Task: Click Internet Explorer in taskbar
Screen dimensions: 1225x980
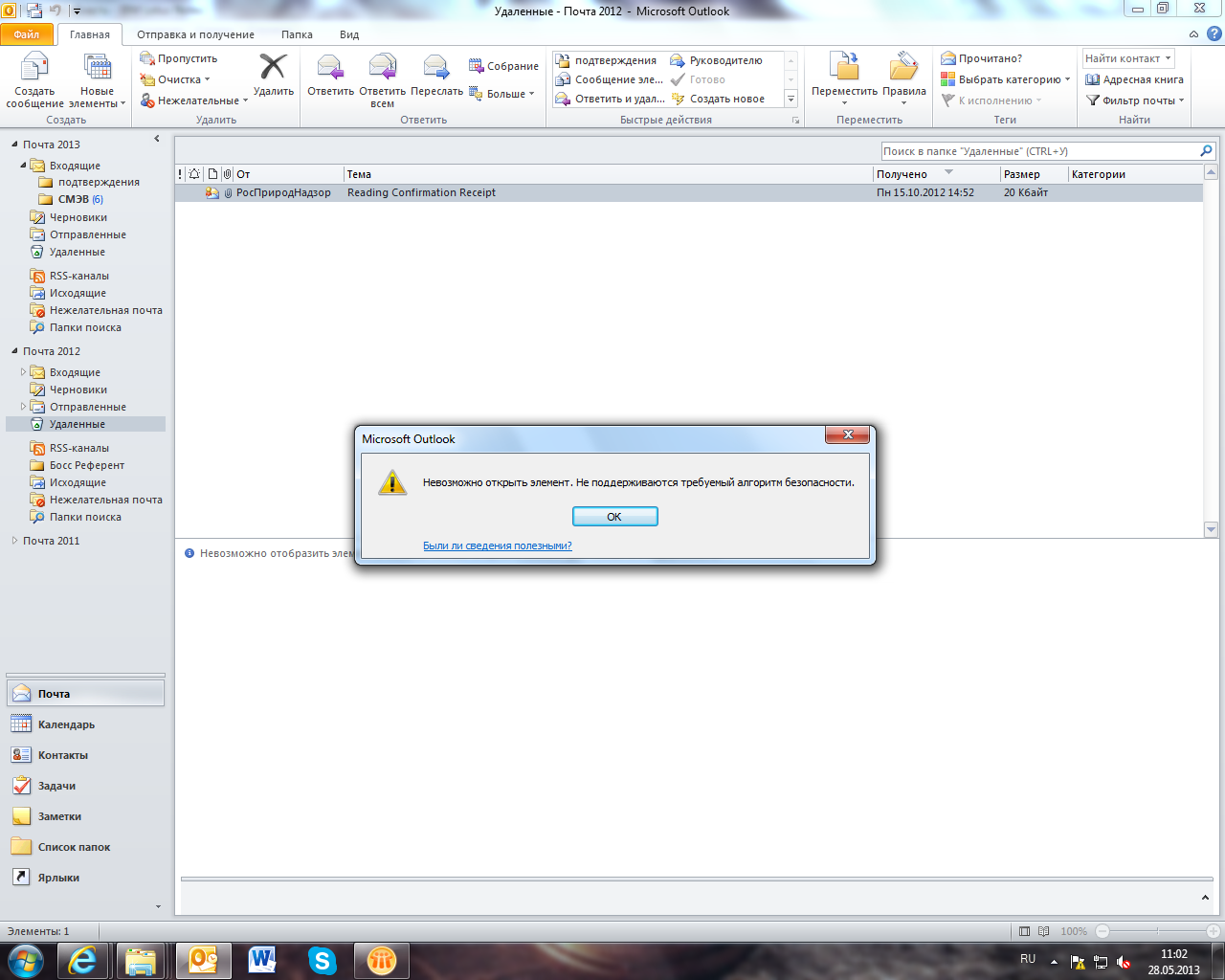Action: pyautogui.click(x=83, y=960)
